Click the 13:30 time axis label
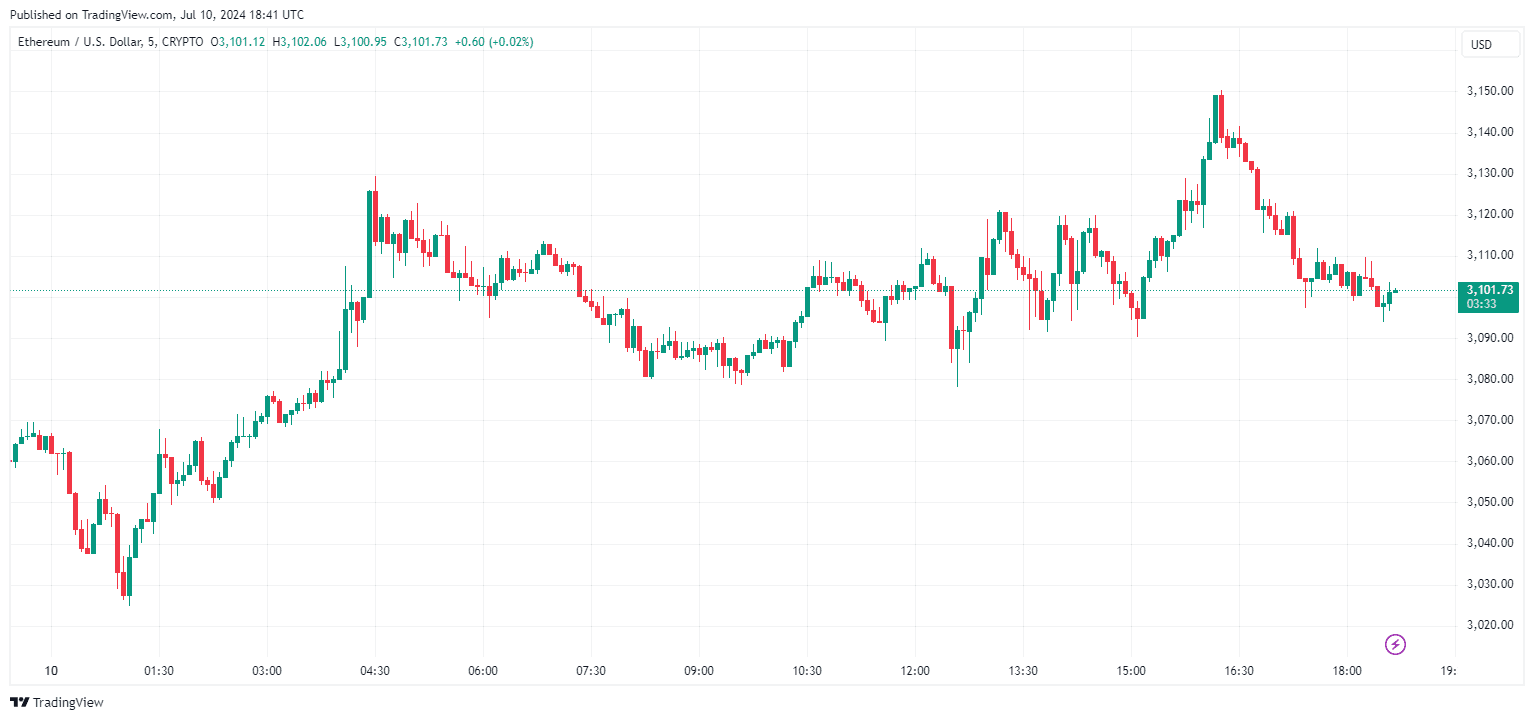 click(1023, 671)
